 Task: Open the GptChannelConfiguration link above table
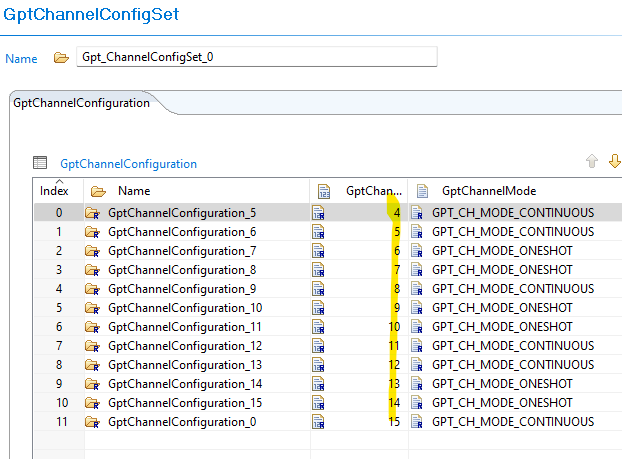[128, 164]
